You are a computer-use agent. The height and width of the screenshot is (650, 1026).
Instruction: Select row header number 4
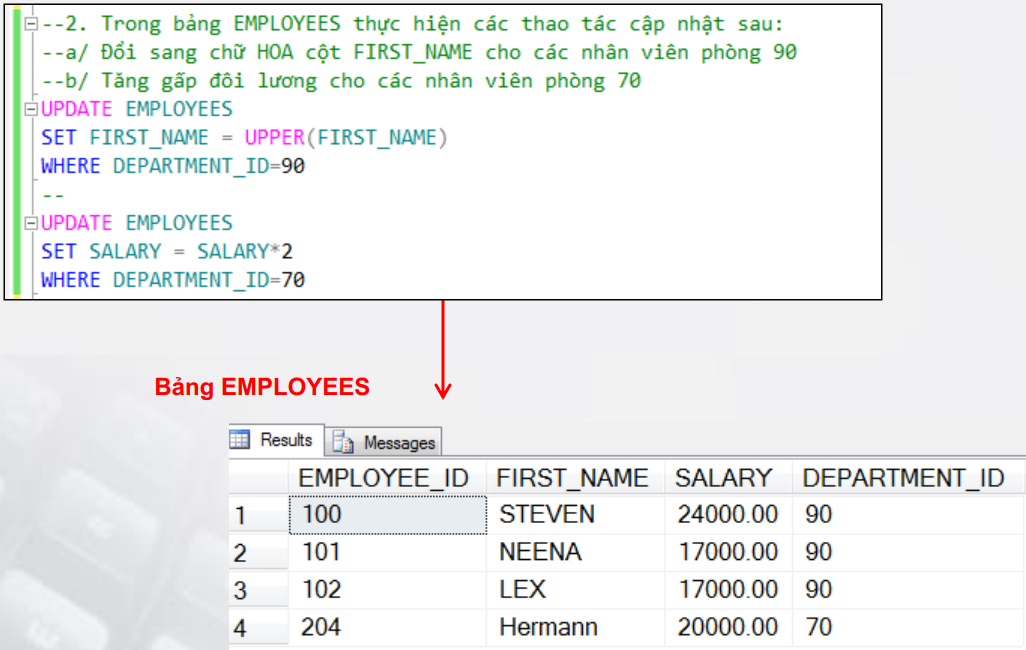[x=240, y=628]
